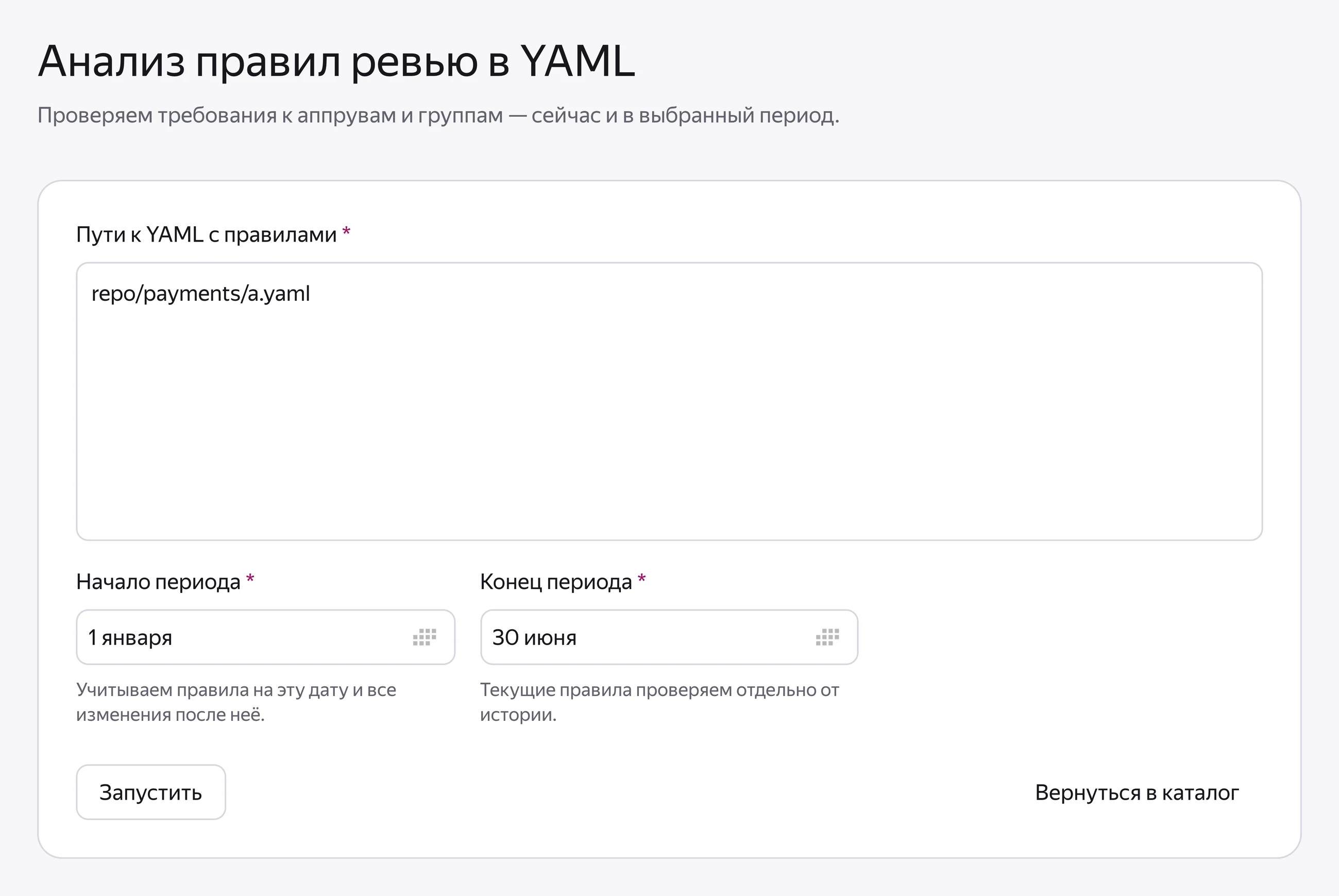This screenshot has width=1339, height=896.
Task: Click the Конец периода label
Action: pyautogui.click(x=556, y=582)
